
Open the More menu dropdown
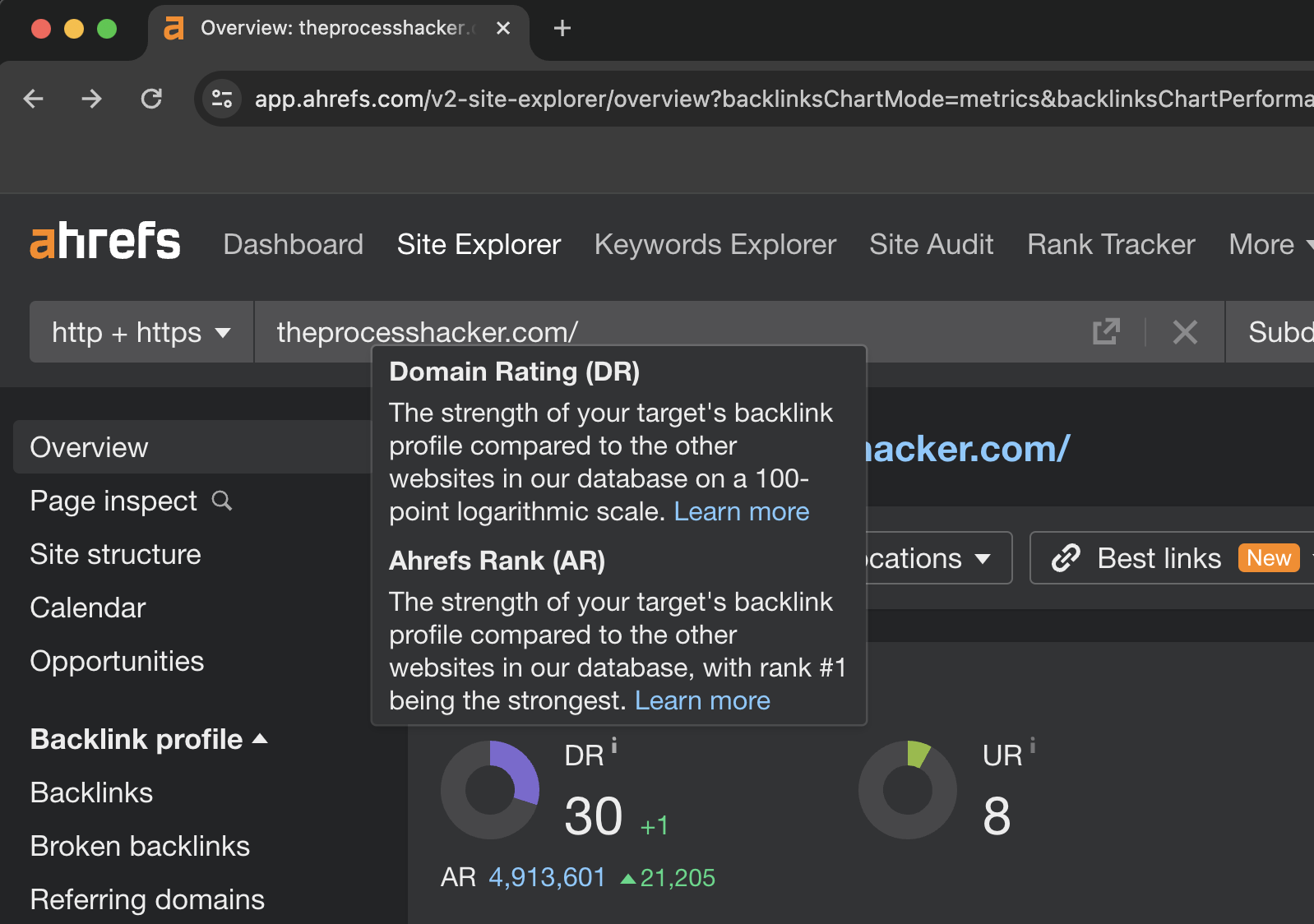(x=1270, y=244)
